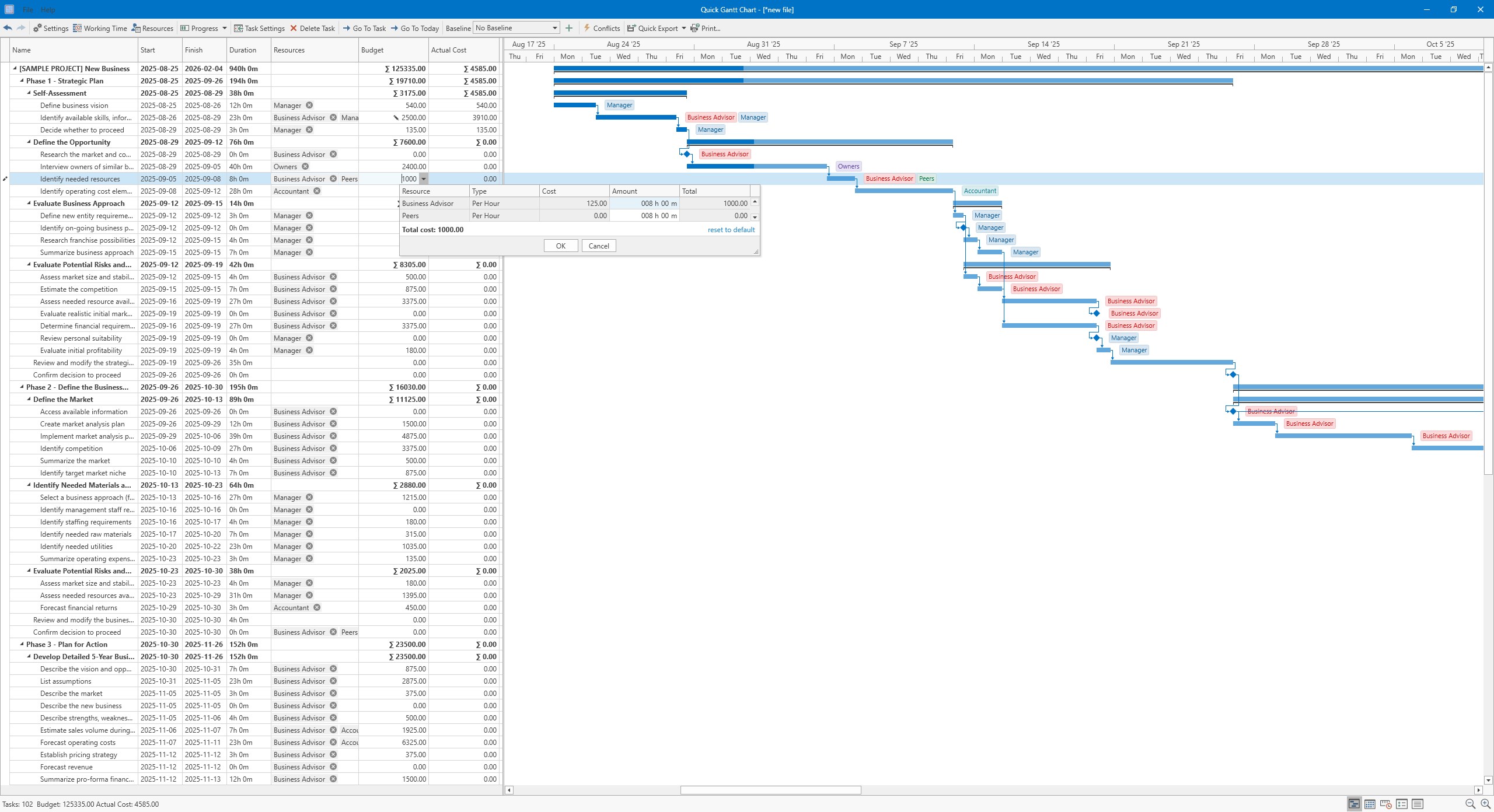Viewport: 1494px width, 812px height.
Task: Remove Owners resource from Interview owners task
Action: [306, 166]
